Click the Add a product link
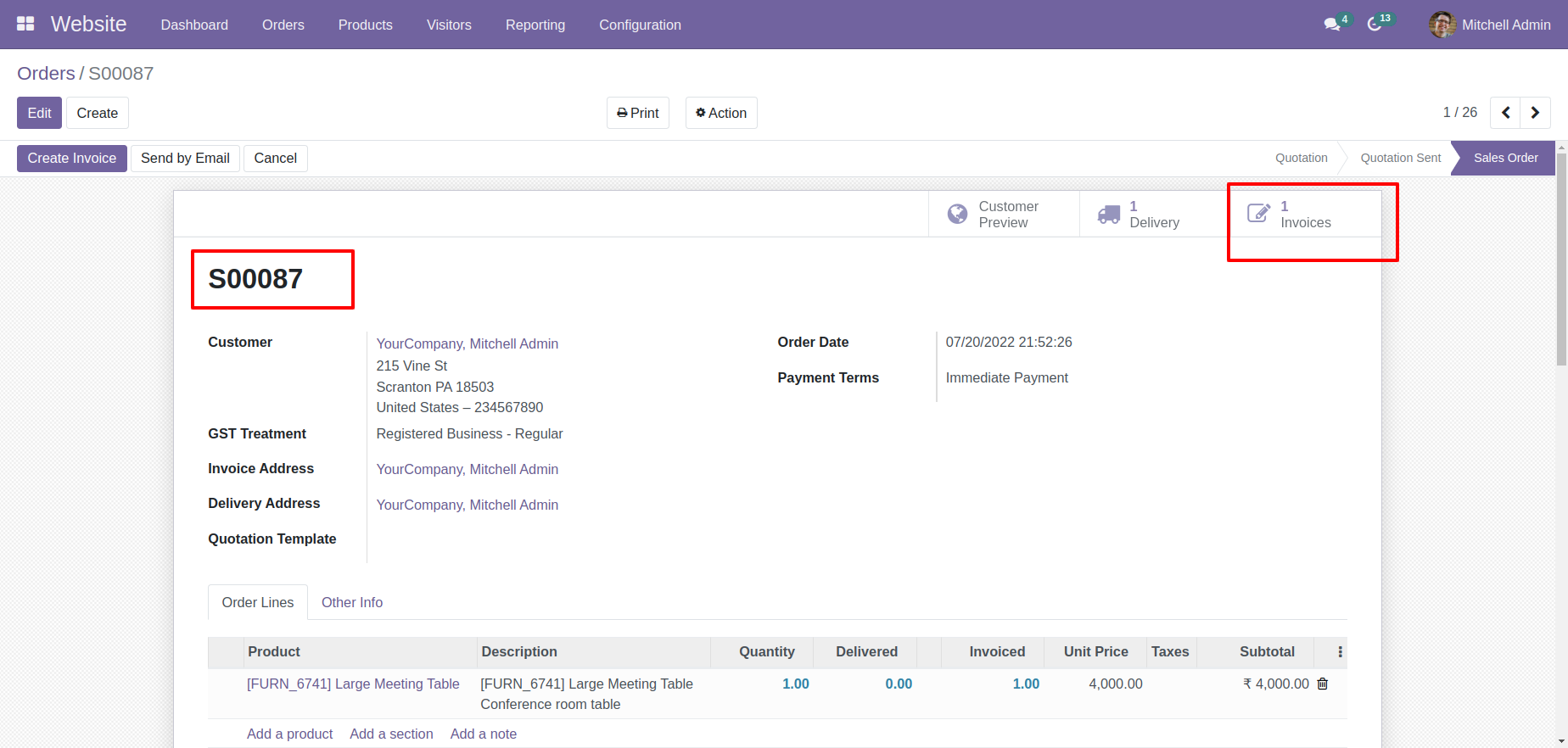Screen dimensions: 1568x748 tap(289, 734)
